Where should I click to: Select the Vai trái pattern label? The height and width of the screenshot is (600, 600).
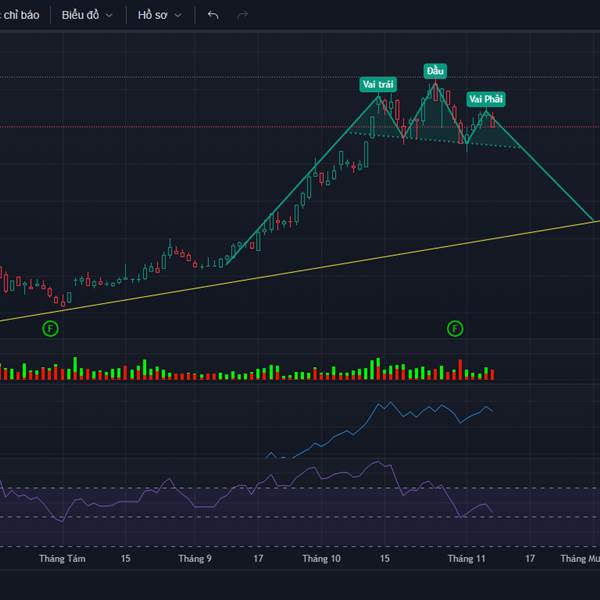point(378,85)
